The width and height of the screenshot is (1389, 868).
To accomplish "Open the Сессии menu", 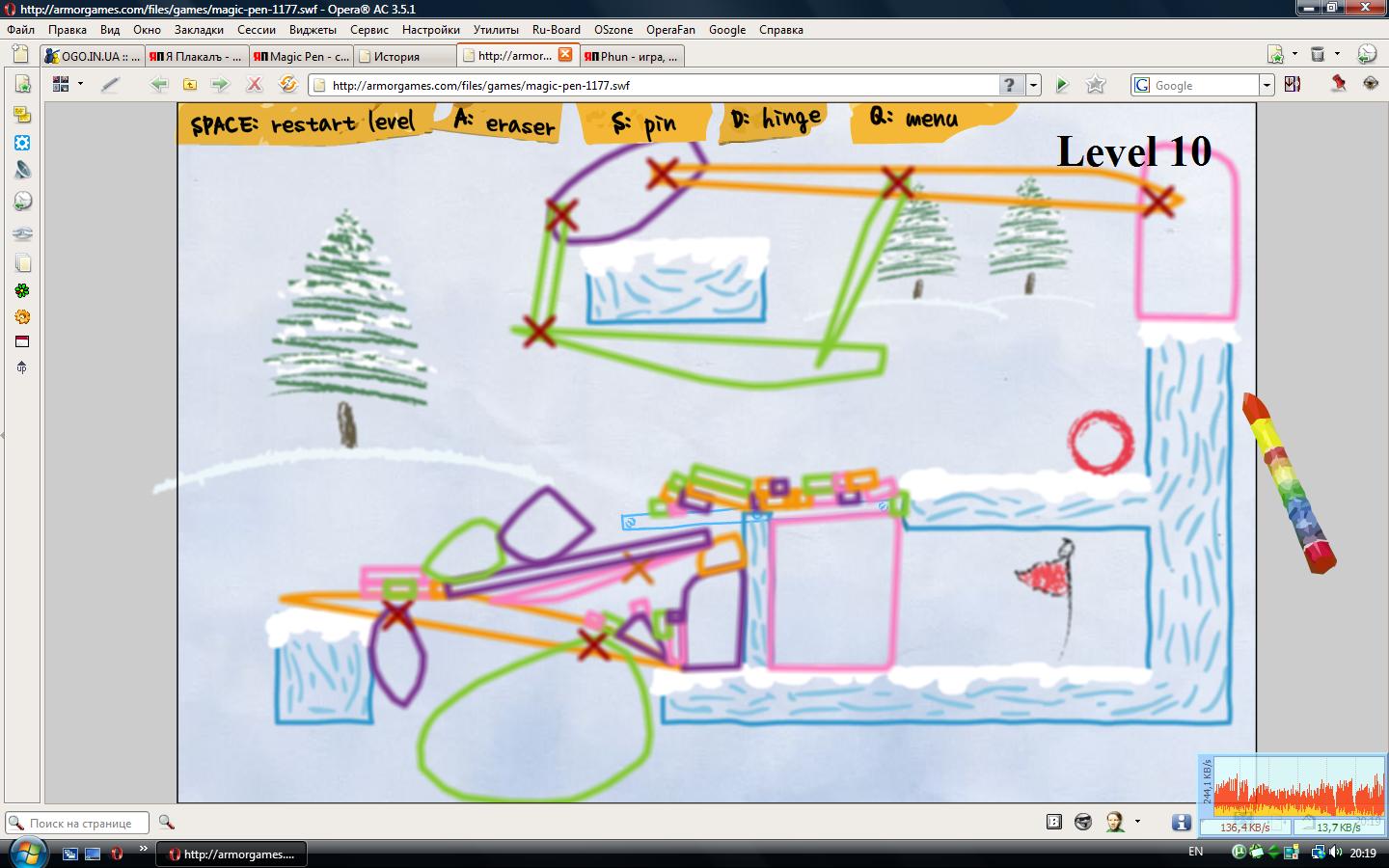I will click(257, 30).
